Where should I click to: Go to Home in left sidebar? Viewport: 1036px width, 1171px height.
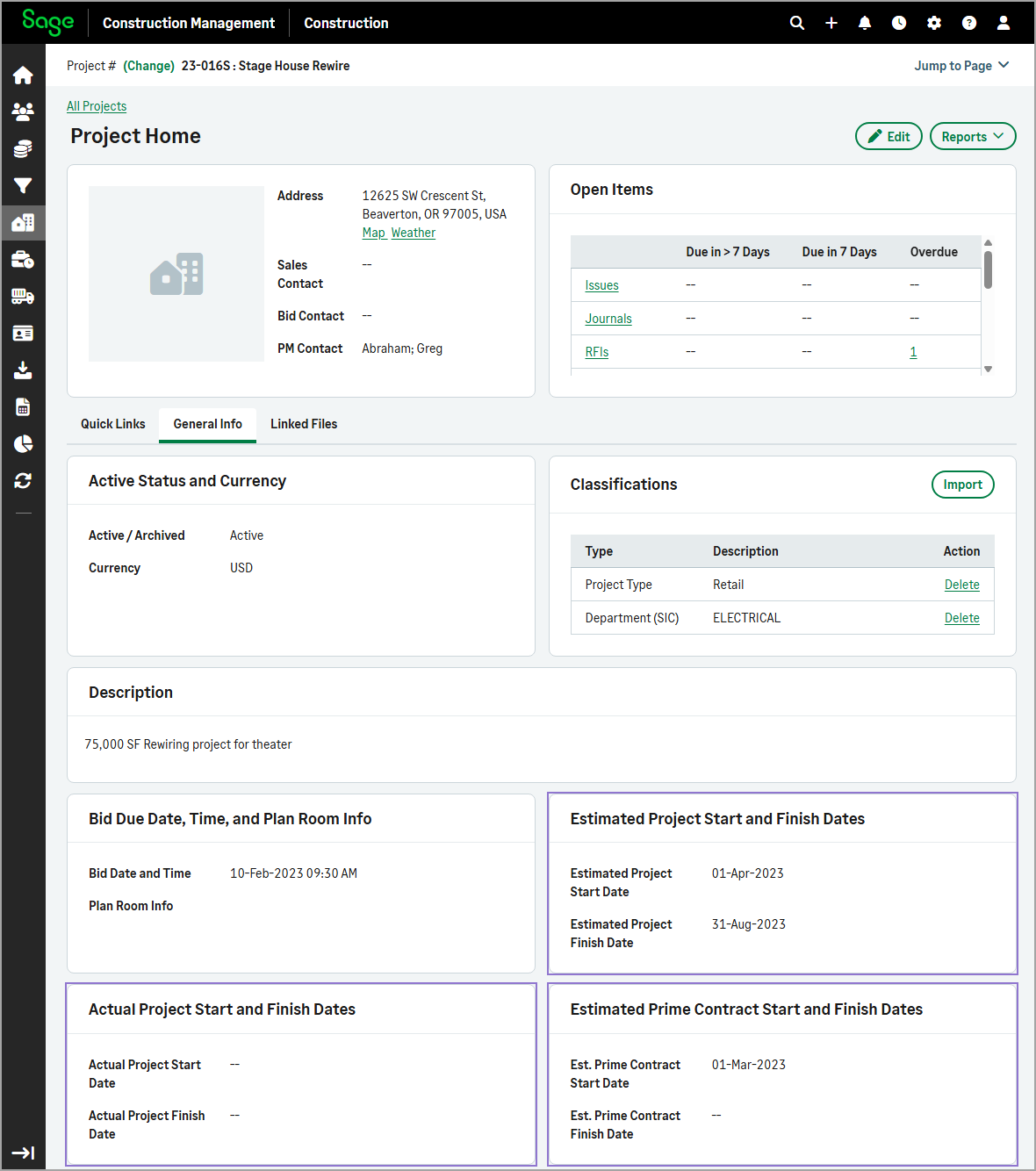click(x=23, y=75)
